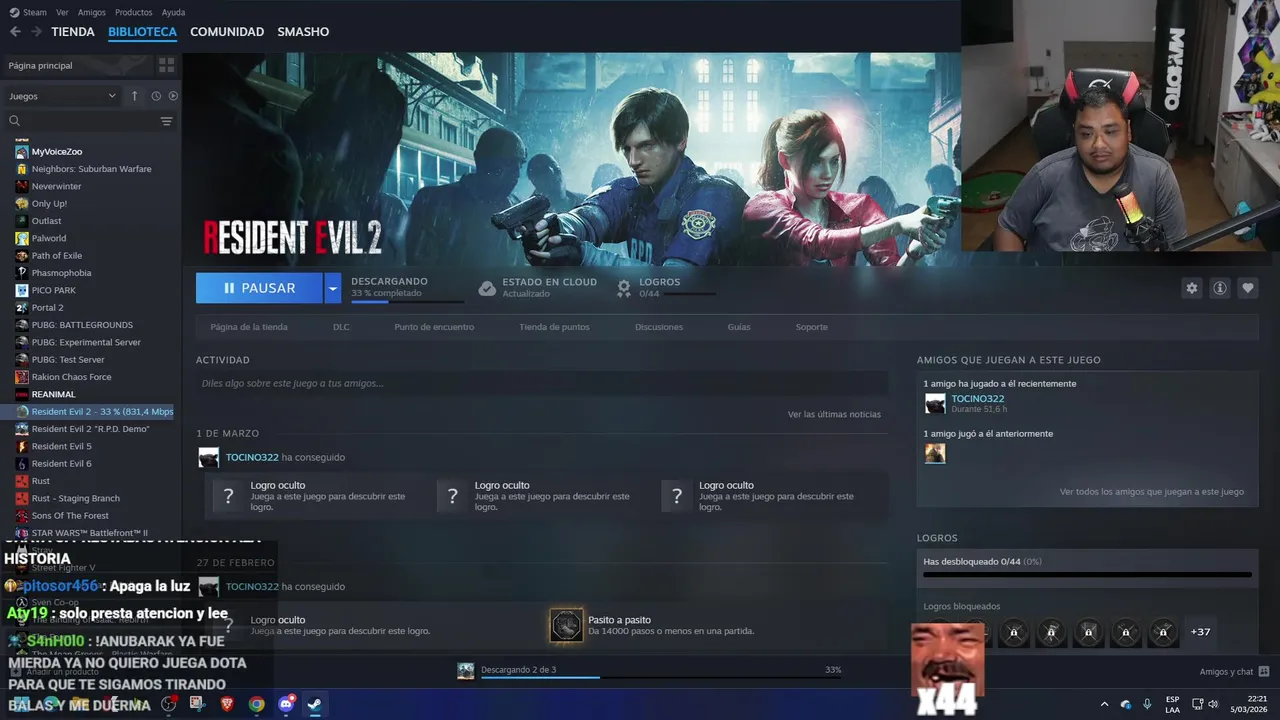Open Discord from the taskbar
Screen dimensions: 1280x720
[x=286, y=704]
